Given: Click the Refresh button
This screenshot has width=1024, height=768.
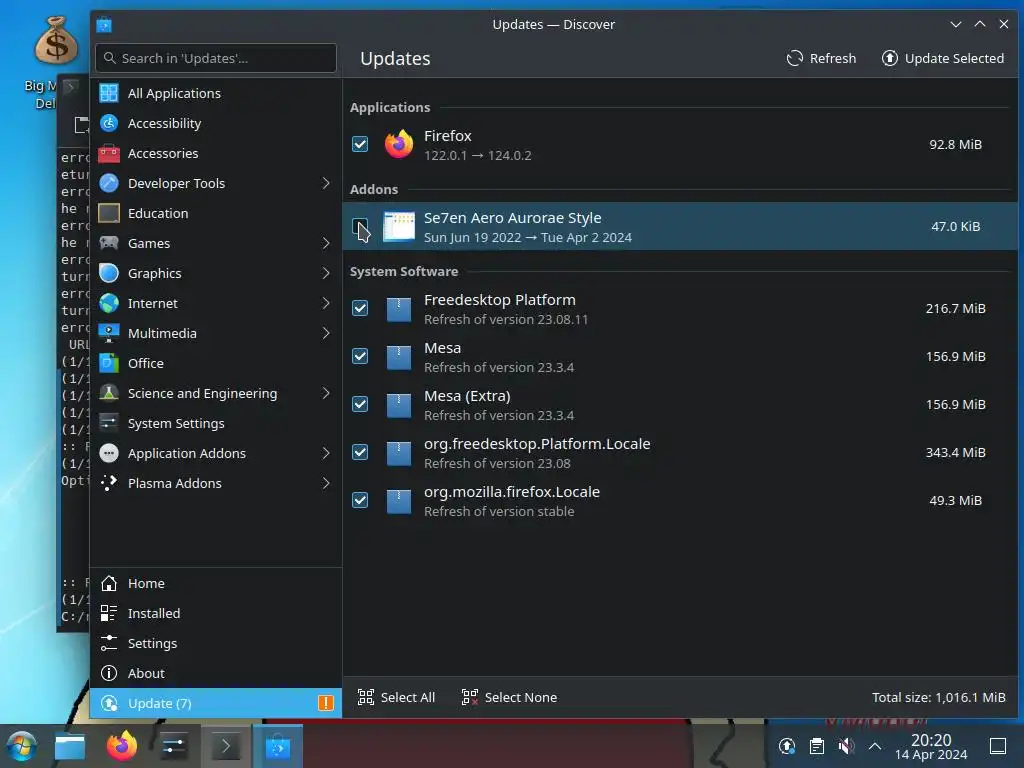Looking at the screenshot, I should pos(821,59).
